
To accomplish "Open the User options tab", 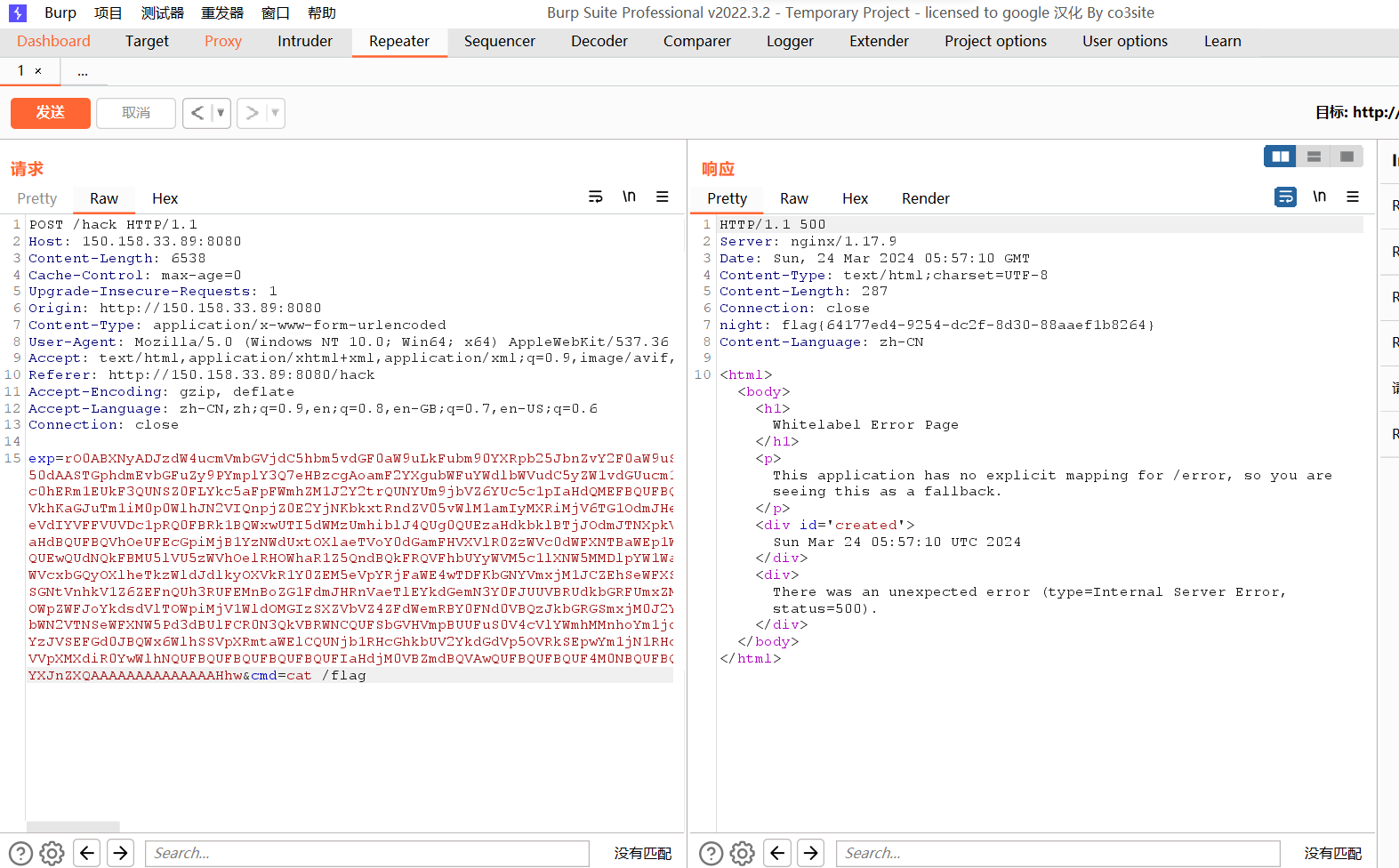I will tap(1125, 41).
